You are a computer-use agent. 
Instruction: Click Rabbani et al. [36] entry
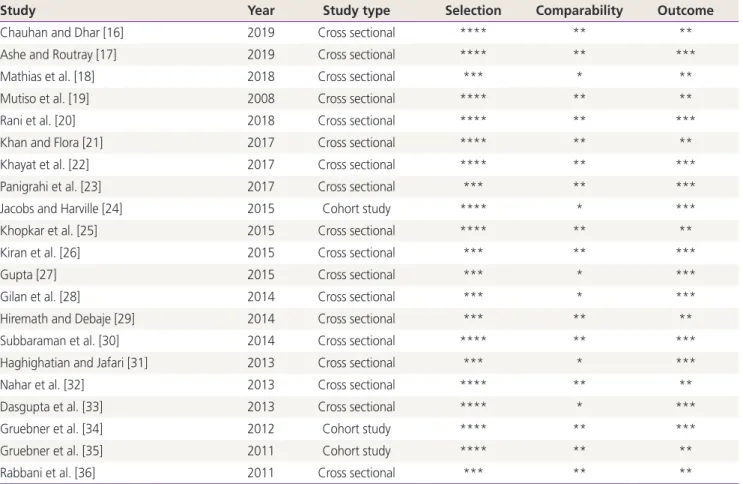tap(47, 473)
